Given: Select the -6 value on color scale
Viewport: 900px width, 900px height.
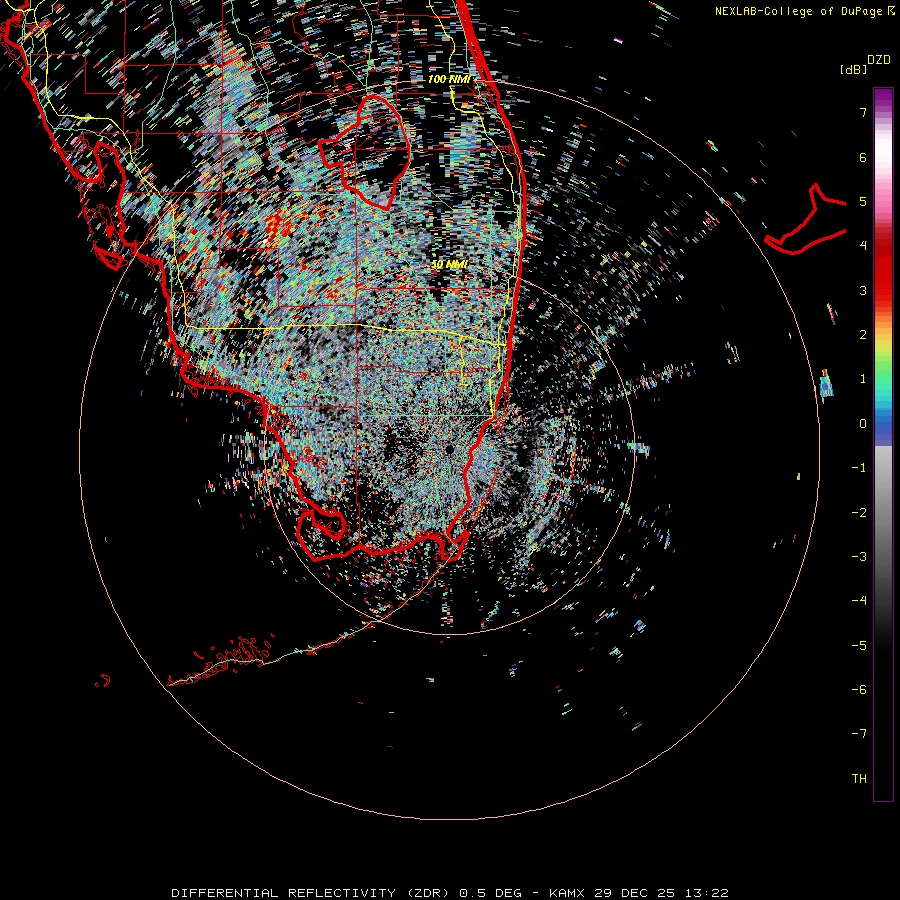Looking at the screenshot, I should (859, 690).
